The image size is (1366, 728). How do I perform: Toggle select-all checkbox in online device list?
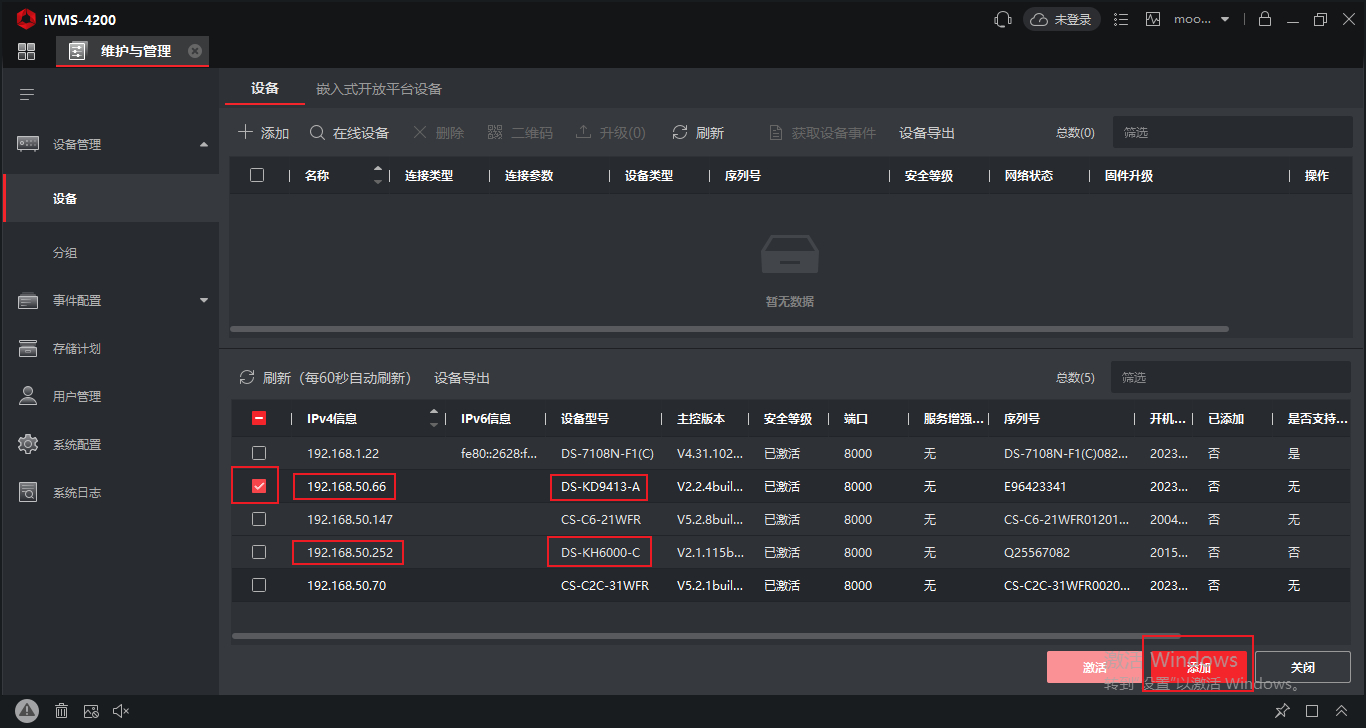[x=259, y=419]
